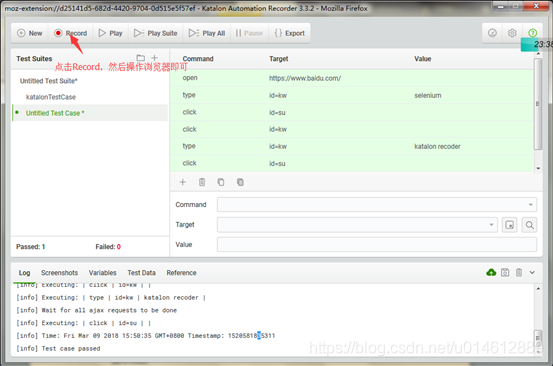This screenshot has height=366, width=553.
Task: Click the Command column header
Action: (x=198, y=59)
